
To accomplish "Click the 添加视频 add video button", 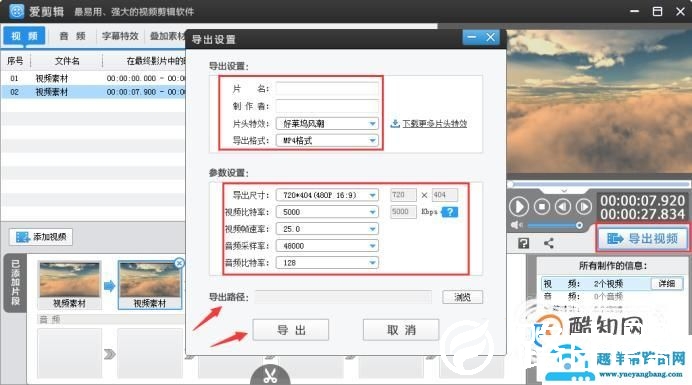I will click(41, 237).
